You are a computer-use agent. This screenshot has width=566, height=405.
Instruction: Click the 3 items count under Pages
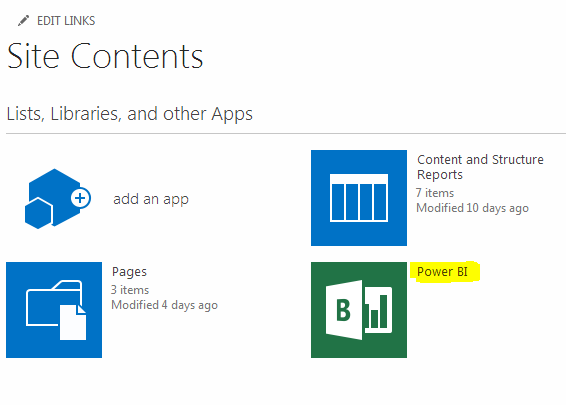pos(130,290)
